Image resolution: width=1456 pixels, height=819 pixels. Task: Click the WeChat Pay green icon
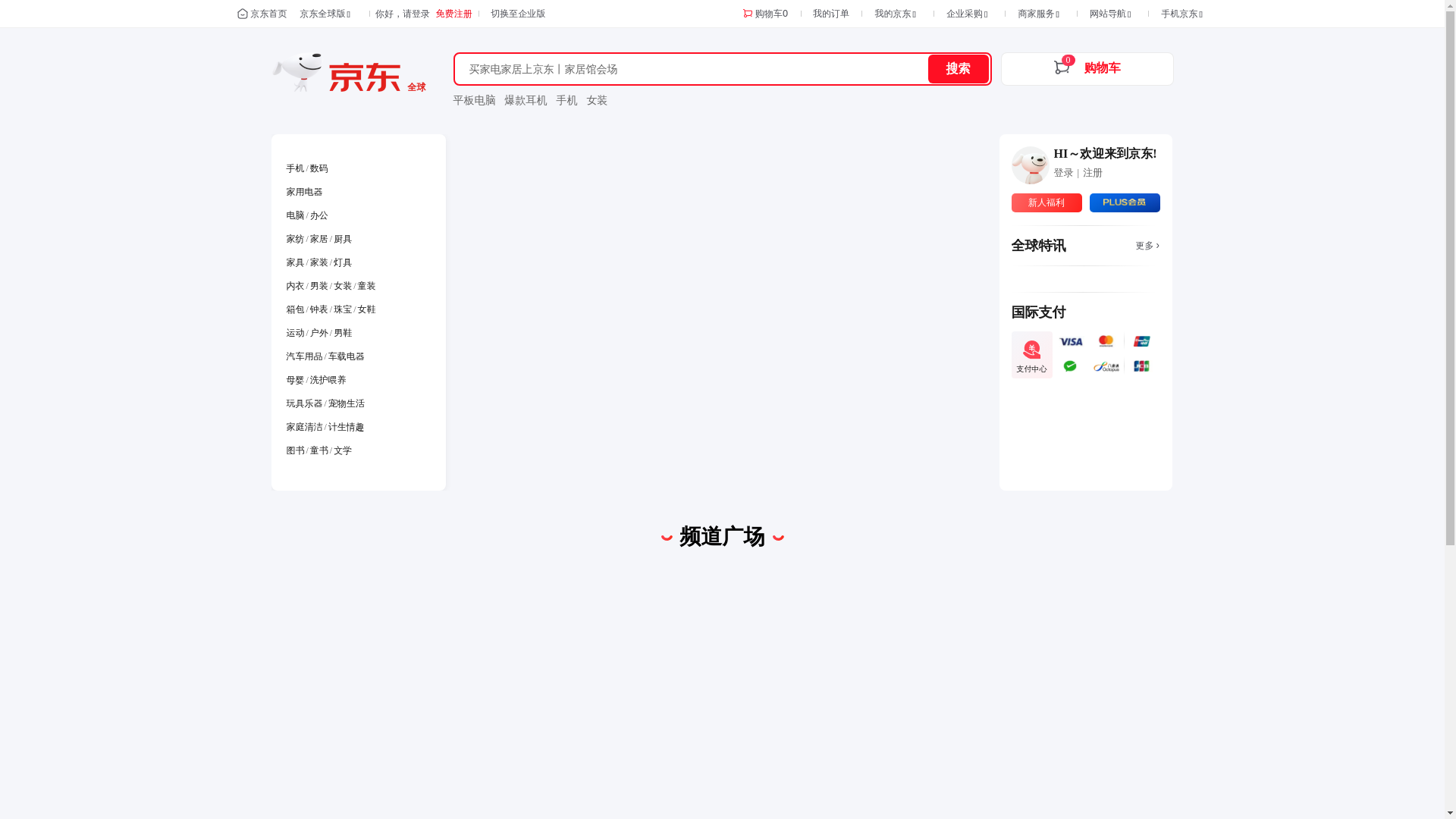coord(1070,366)
